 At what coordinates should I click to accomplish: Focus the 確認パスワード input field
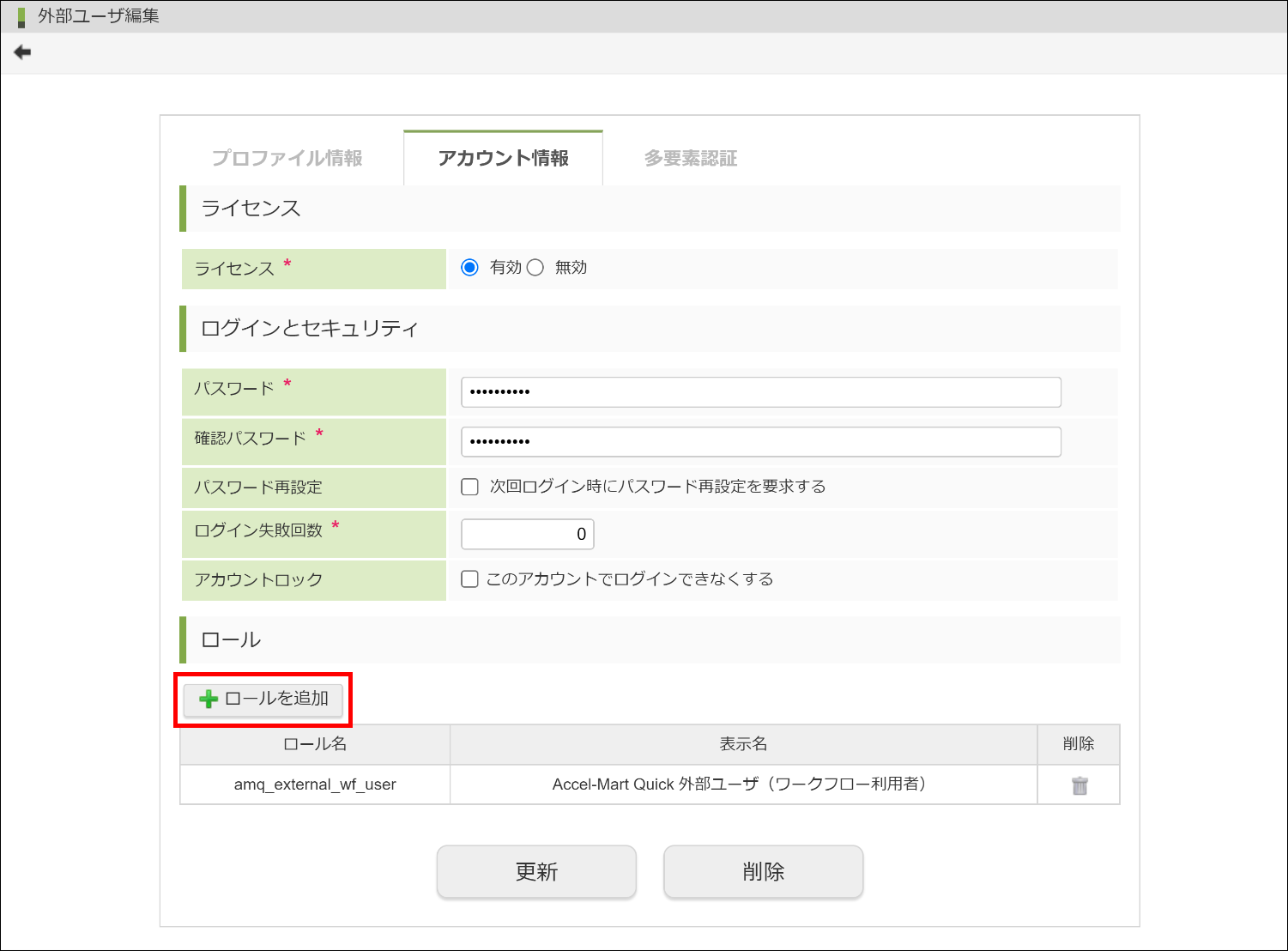(x=761, y=442)
